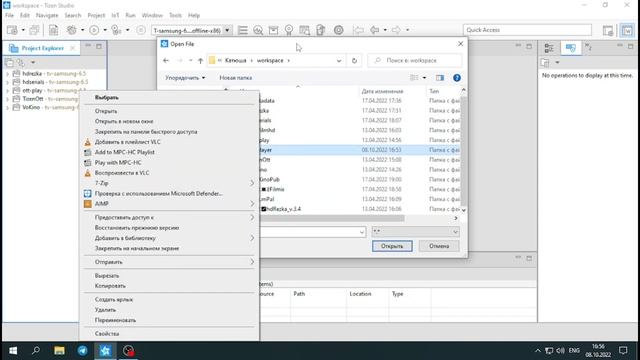
Task: Click the magnifier monitor toolbar icon
Action: point(258,30)
